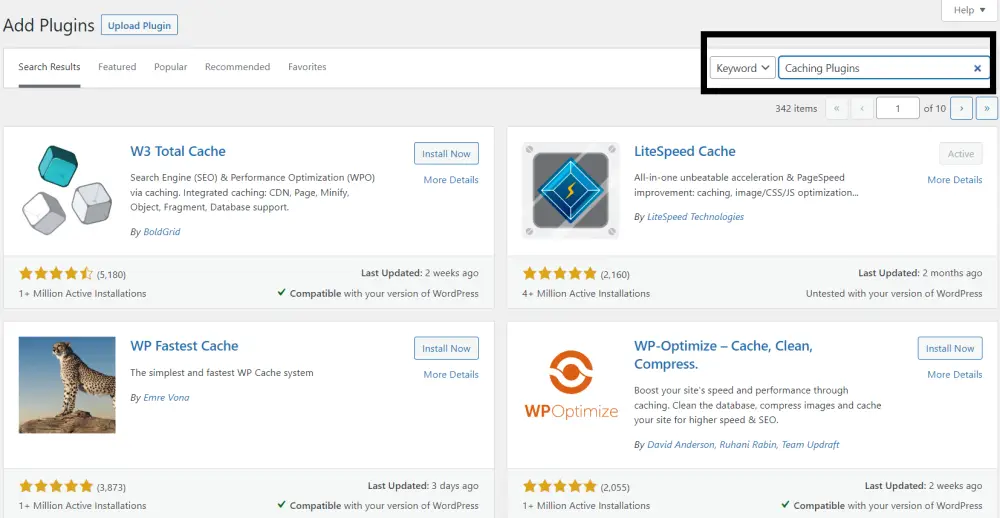View More Details for LiteSpeed Cache
This screenshot has width=1000, height=518.
click(x=954, y=180)
